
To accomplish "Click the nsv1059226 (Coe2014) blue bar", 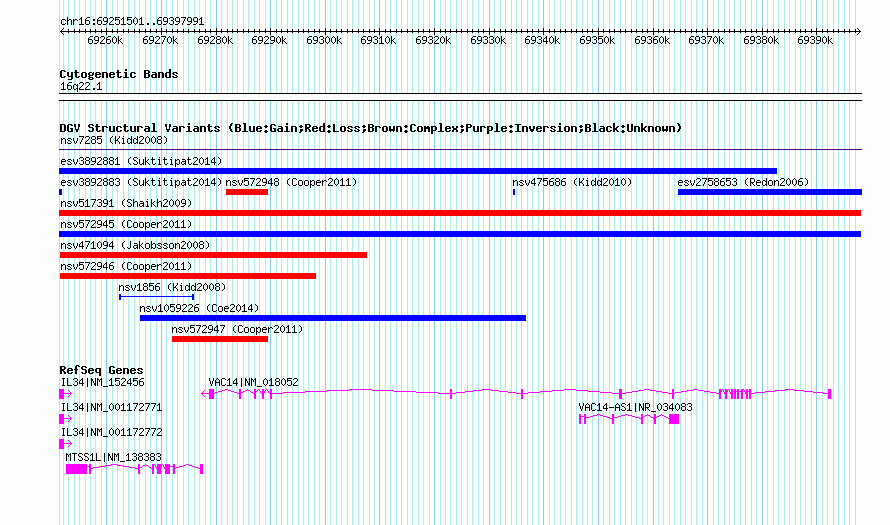I will click(x=333, y=318).
